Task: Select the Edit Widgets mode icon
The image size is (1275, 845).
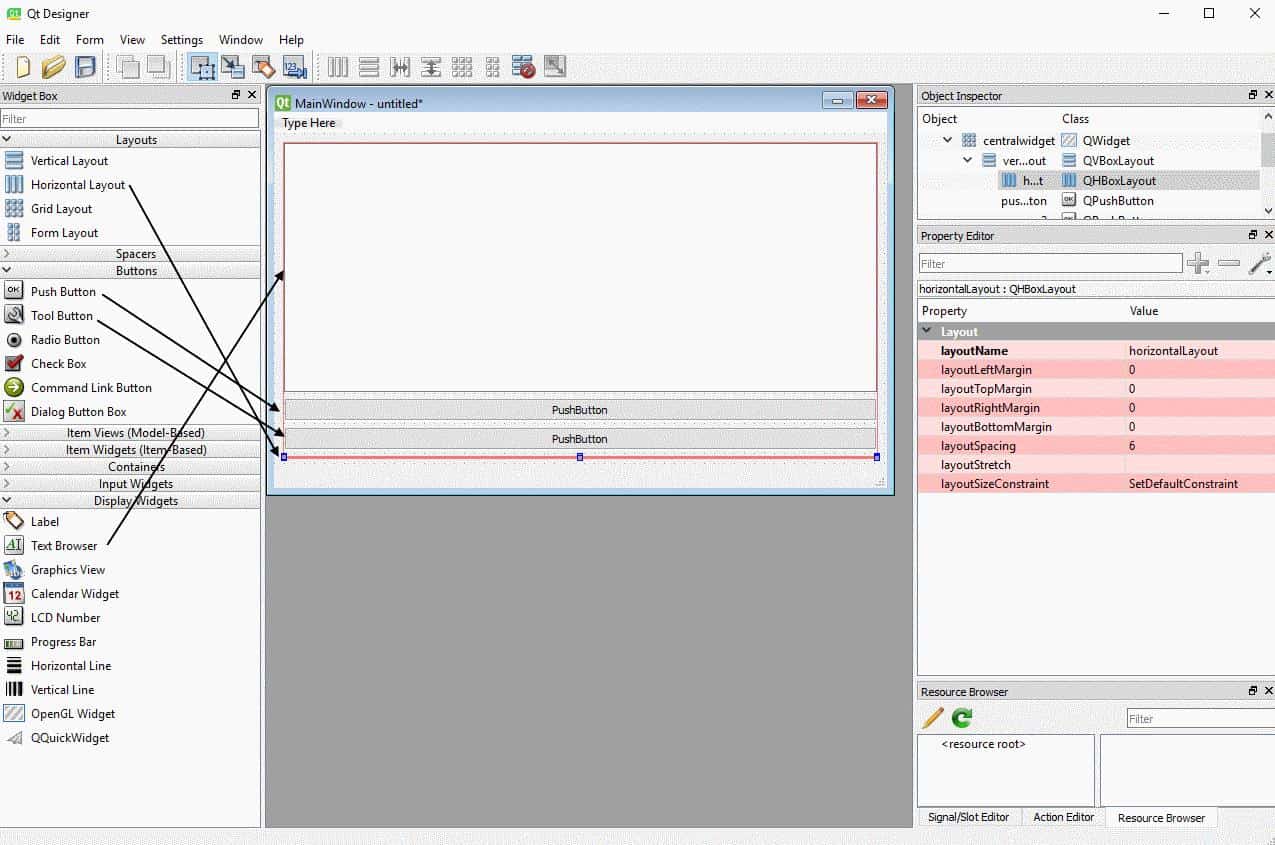Action: pos(202,67)
